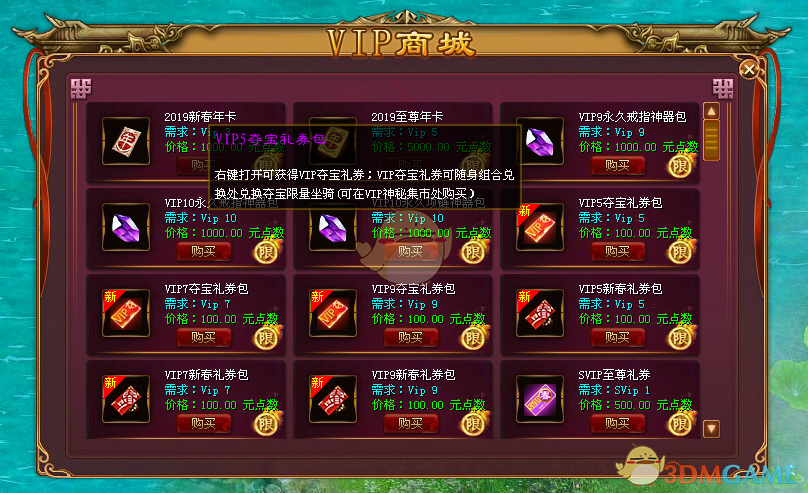The width and height of the screenshot is (808, 493).
Task: Buy the VIP9永久戒指神器包
Action: click(x=617, y=165)
